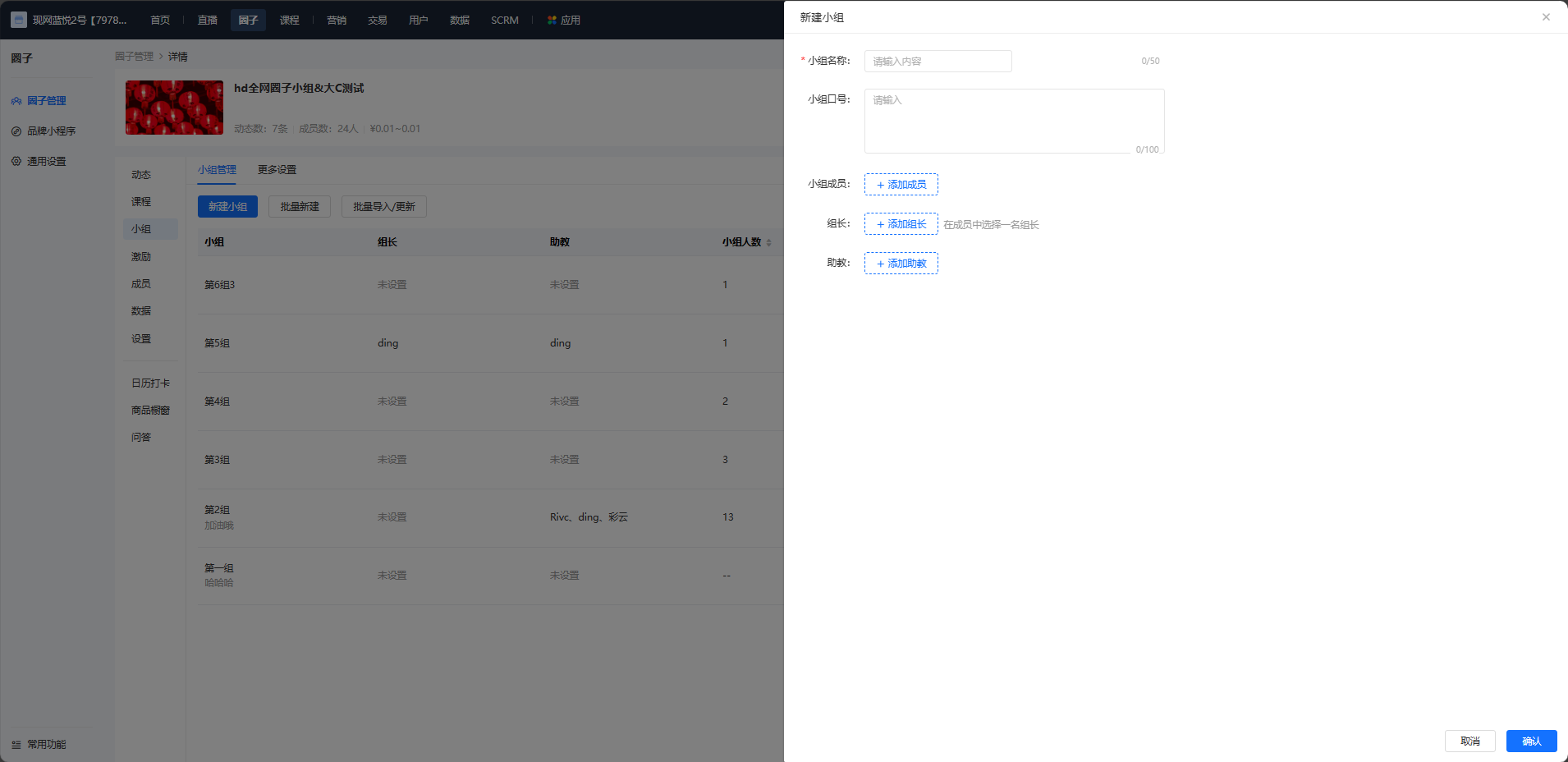Click the 小组 column header
This screenshot has height=762, width=1568.
pyautogui.click(x=214, y=242)
